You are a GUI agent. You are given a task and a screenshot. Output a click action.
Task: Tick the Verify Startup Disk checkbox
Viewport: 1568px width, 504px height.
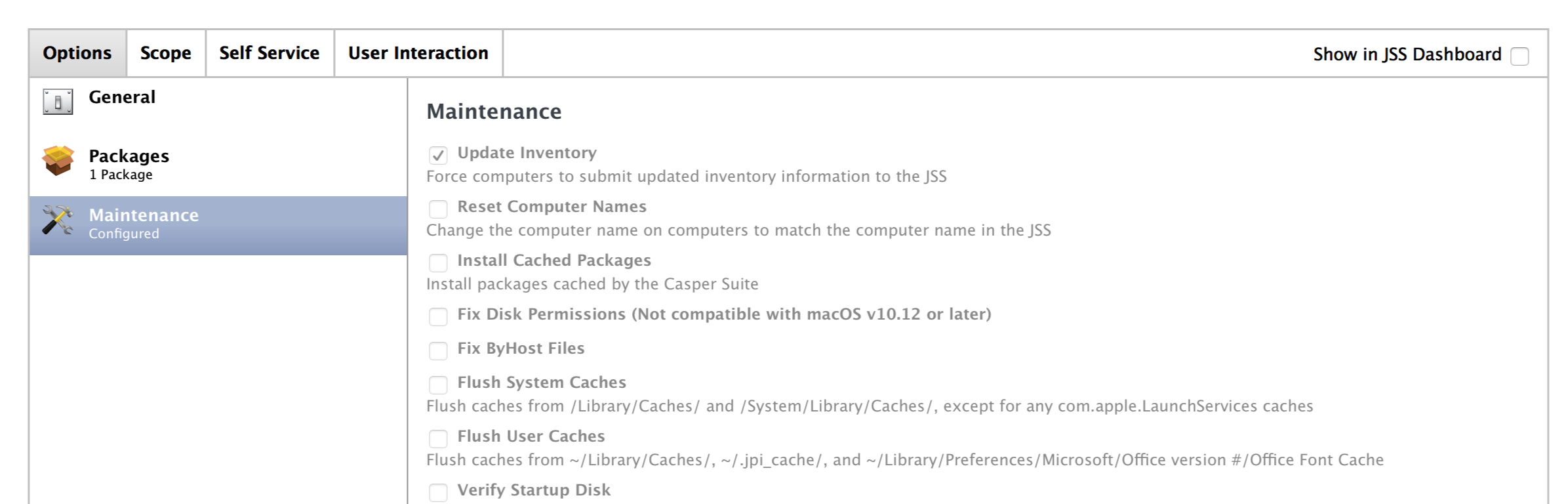pyautogui.click(x=438, y=492)
